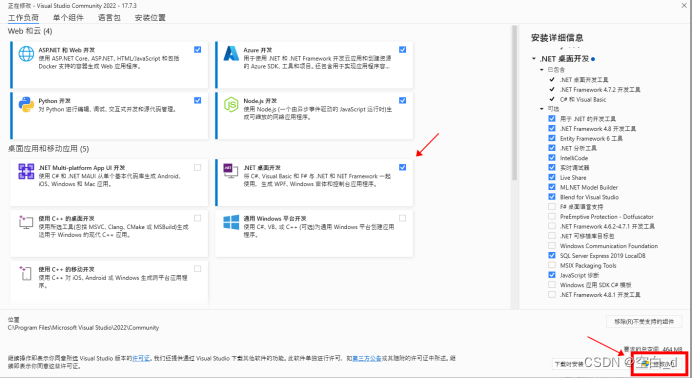Screen dimensions: 692x378
Task: Click Remove out-of-support components button
Action: [x=644, y=322]
